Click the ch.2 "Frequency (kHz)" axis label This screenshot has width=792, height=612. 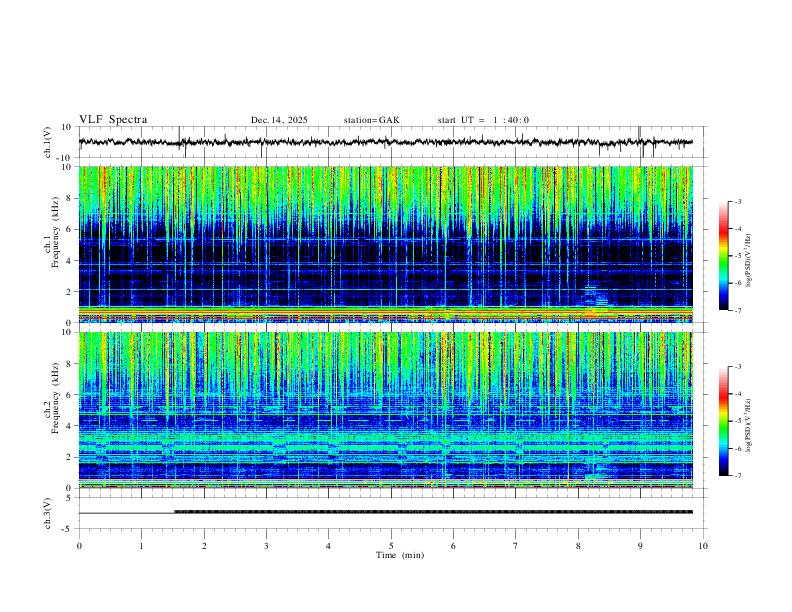pos(55,398)
